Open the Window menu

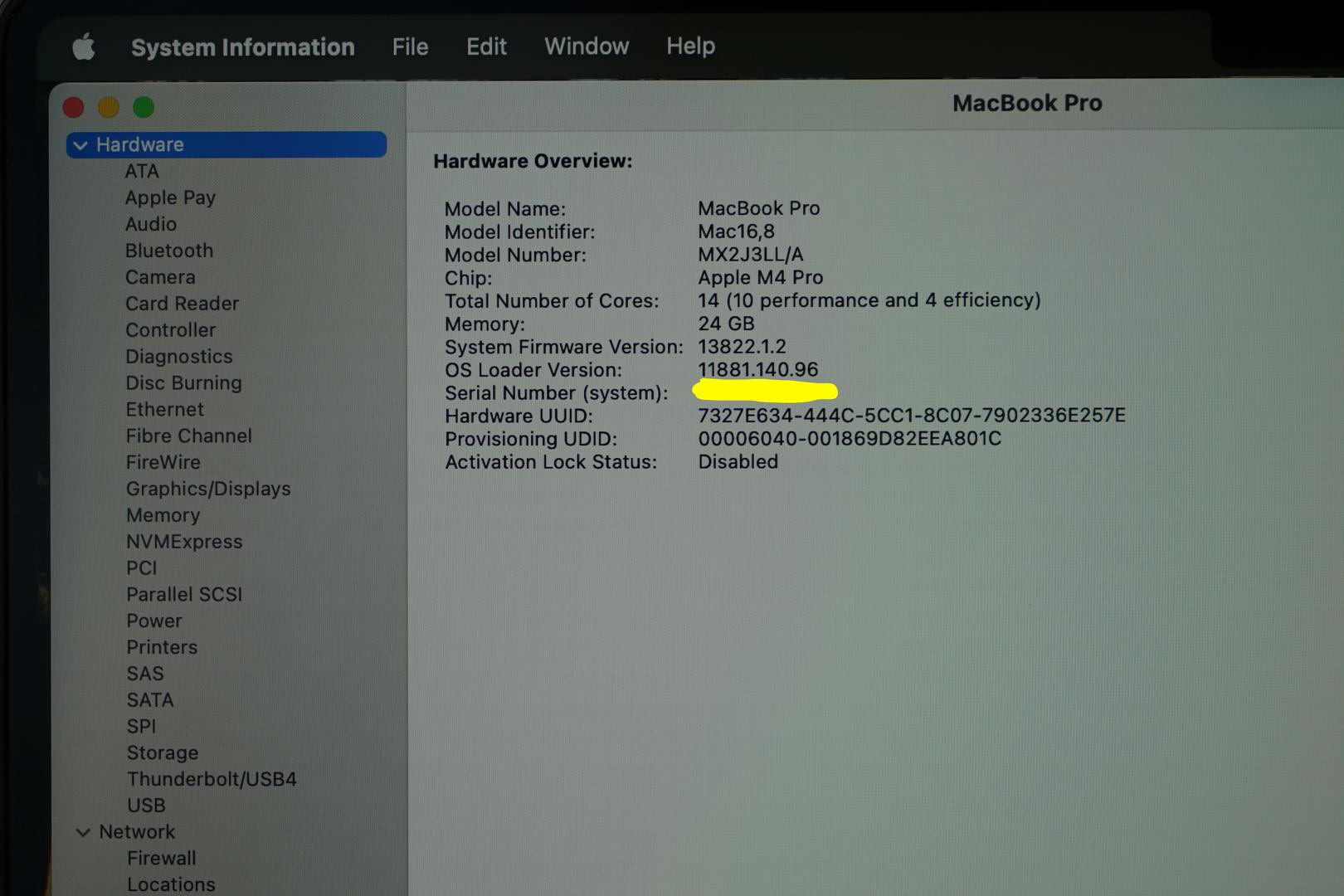pyautogui.click(x=587, y=46)
